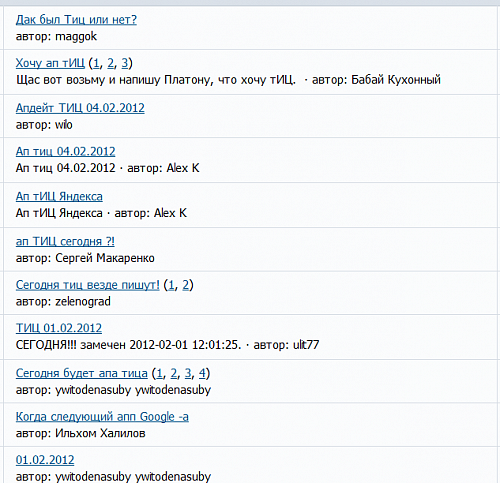500x483 pixels.
Task: Open the thread "Сегодня будет апа тица"
Action: pyautogui.click(x=81, y=373)
